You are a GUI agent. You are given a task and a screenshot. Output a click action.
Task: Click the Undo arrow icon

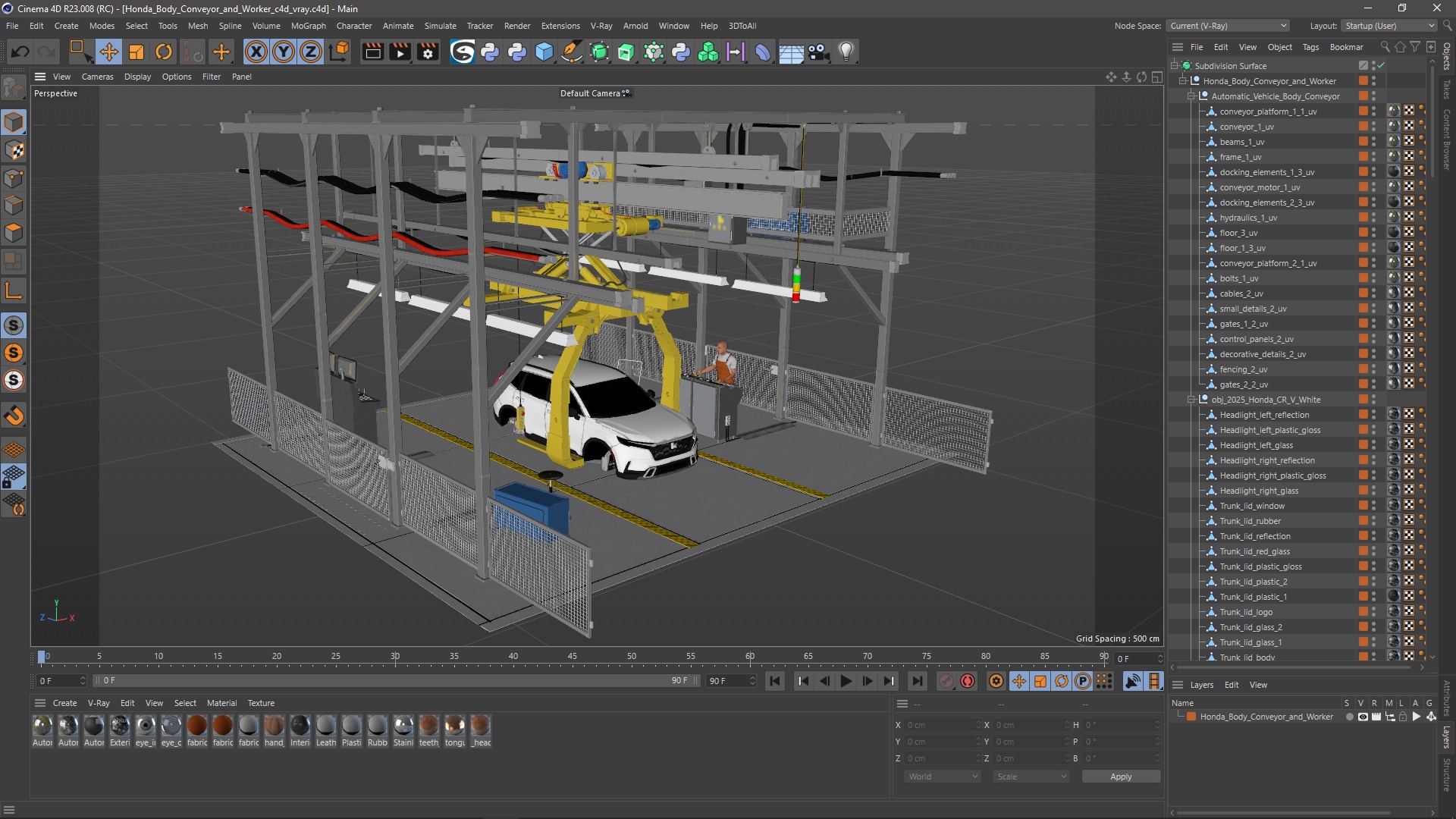20,52
